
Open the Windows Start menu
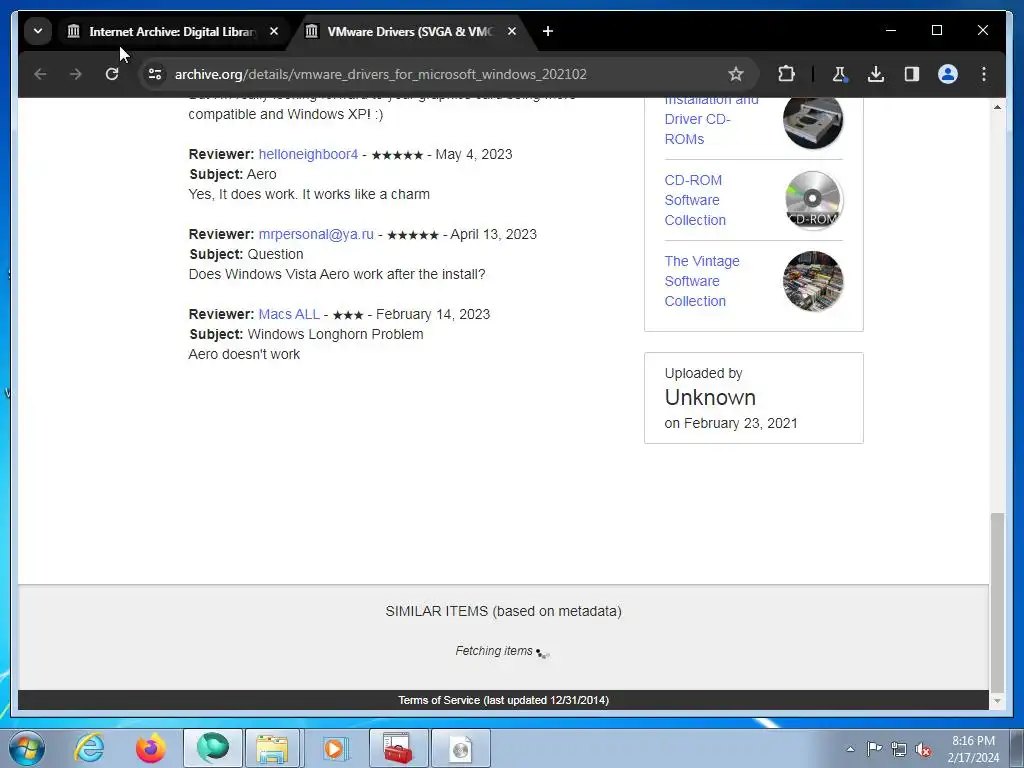27,748
